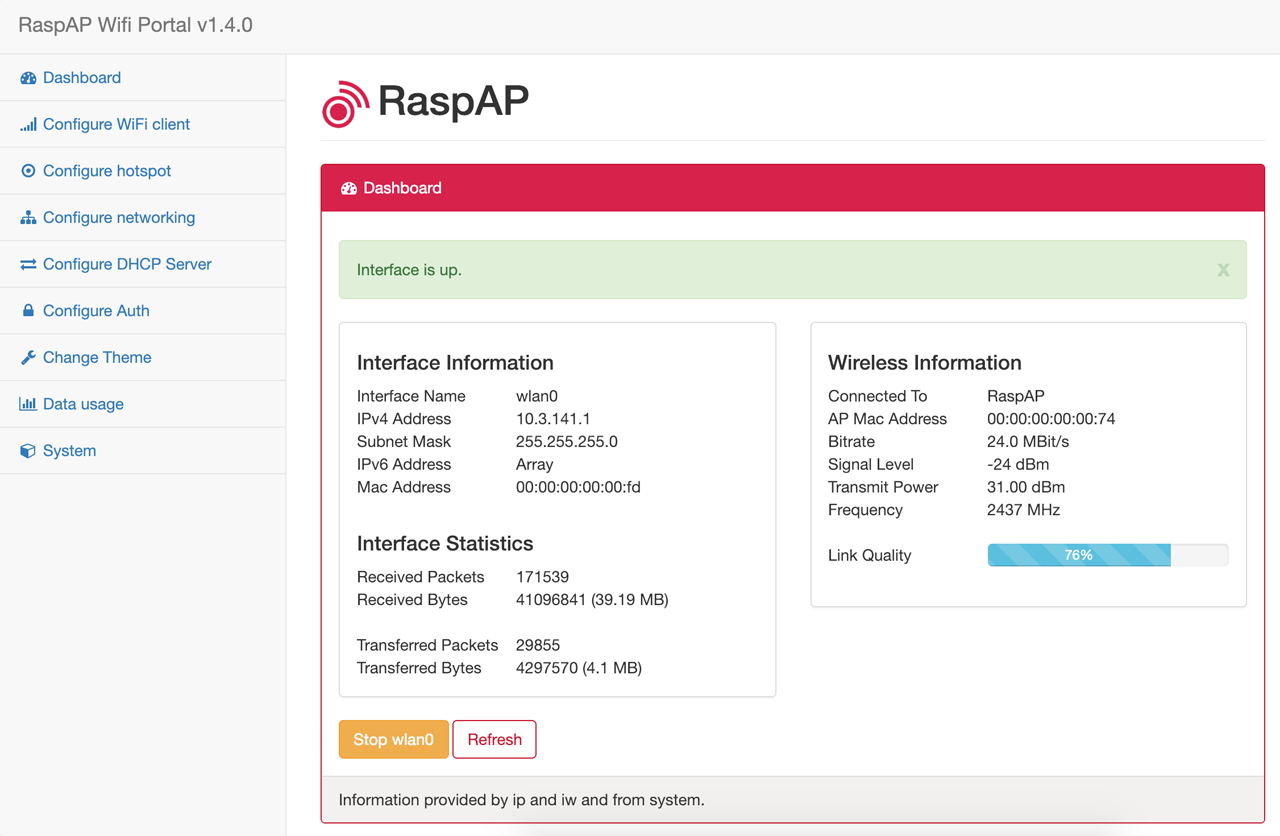Click the Refresh button
1280x836 pixels.
pos(494,739)
